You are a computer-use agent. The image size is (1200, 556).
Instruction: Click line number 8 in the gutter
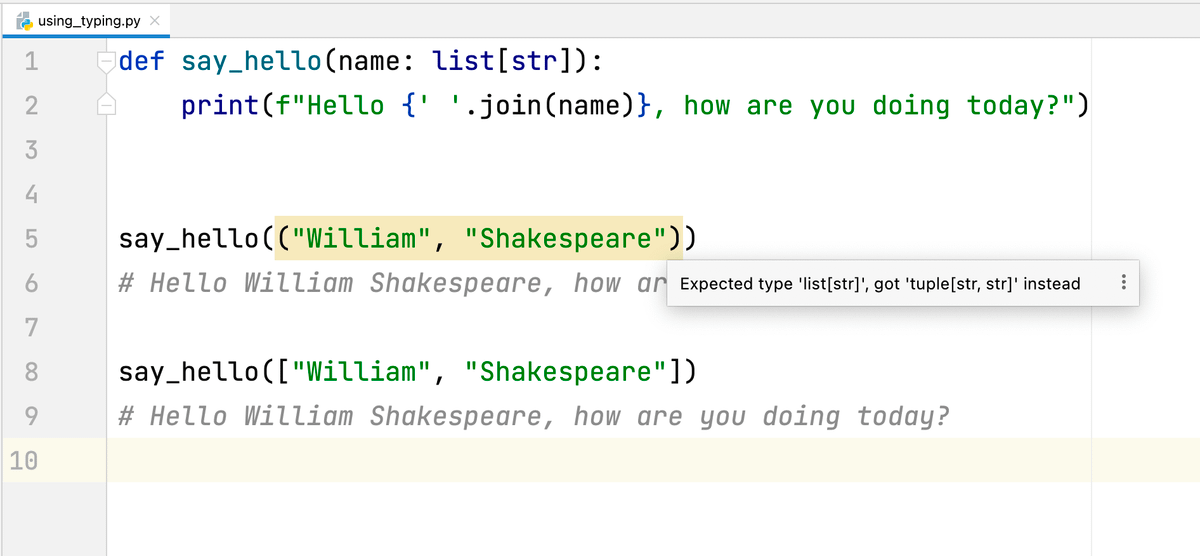(30, 373)
